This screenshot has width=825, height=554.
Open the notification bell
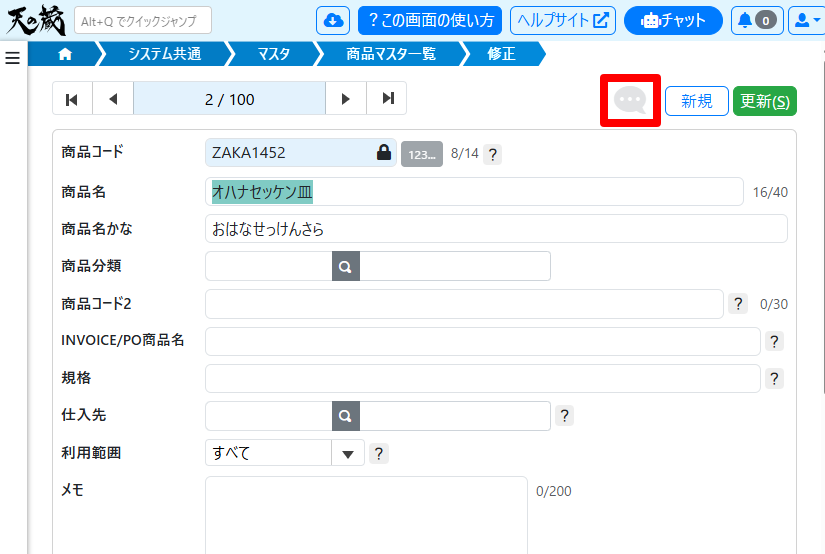tap(756, 20)
